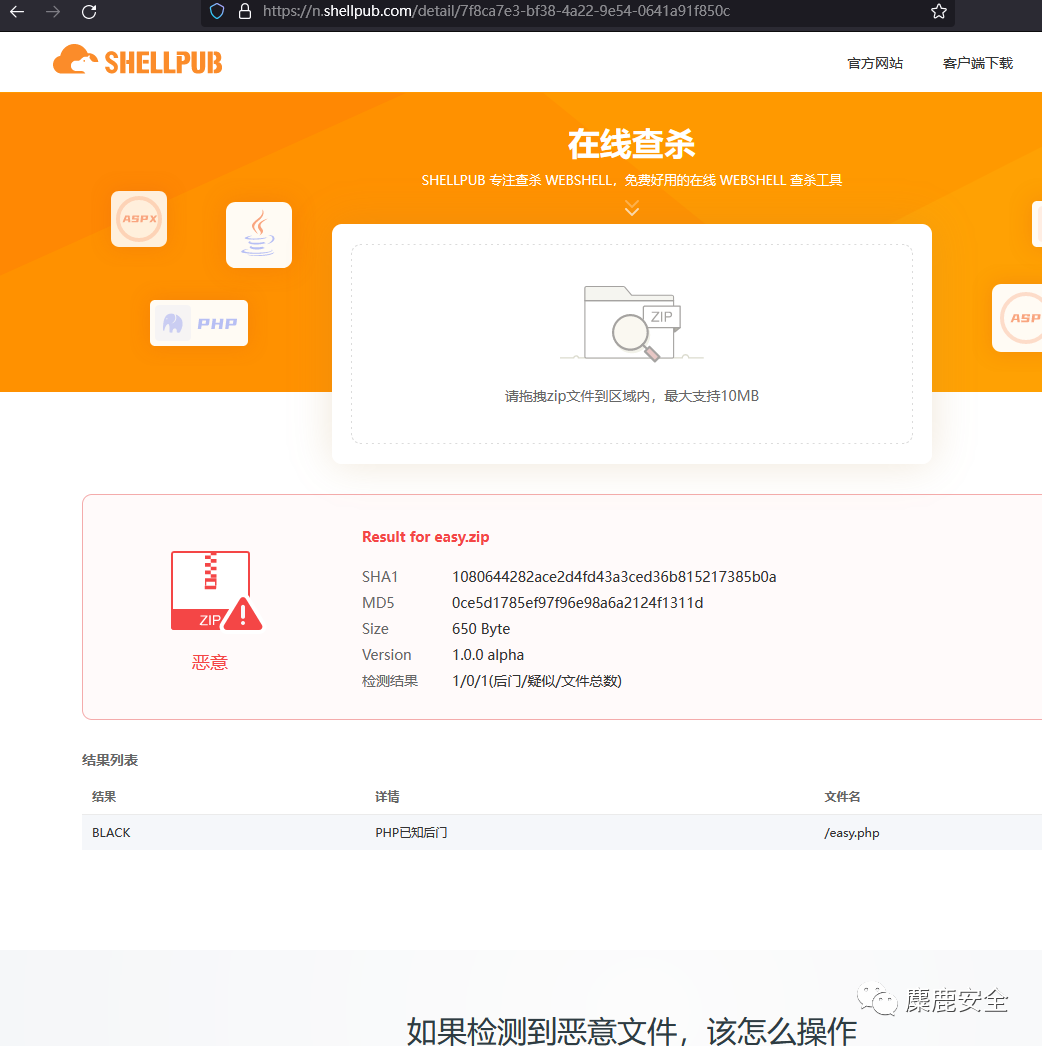Click the zip upload drop zone text
Image resolution: width=1042 pixels, height=1046 pixels.
pos(632,396)
